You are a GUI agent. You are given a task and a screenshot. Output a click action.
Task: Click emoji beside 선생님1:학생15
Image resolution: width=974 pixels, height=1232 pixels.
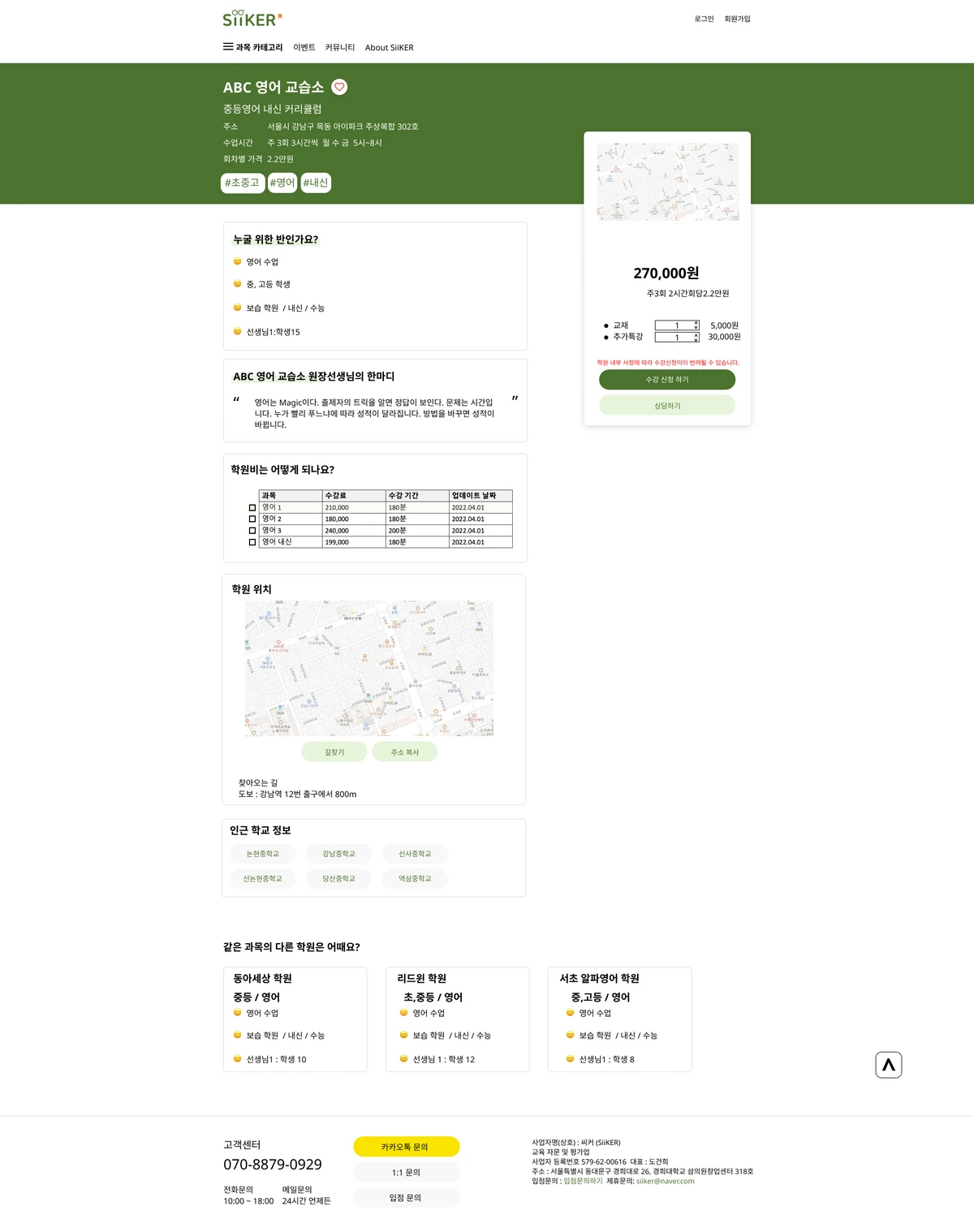tap(237, 331)
